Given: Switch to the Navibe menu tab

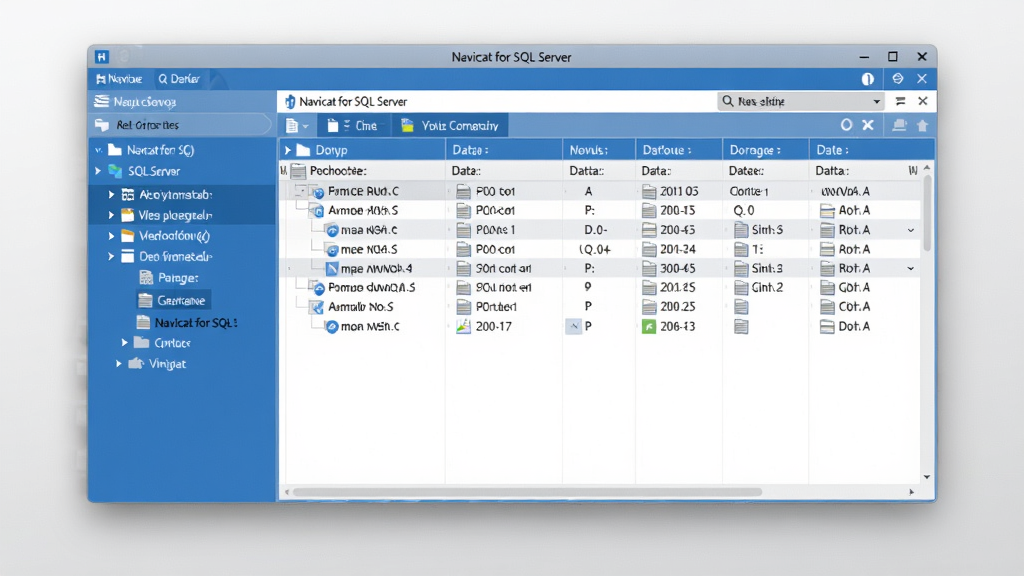Looking at the screenshot, I should tap(119, 79).
